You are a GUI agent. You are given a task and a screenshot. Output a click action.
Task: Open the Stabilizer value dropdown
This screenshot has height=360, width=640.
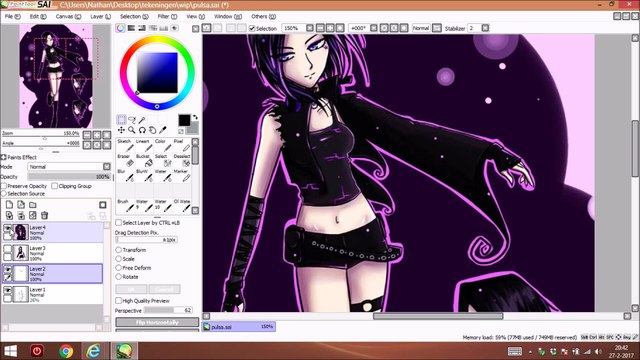tap(485, 28)
